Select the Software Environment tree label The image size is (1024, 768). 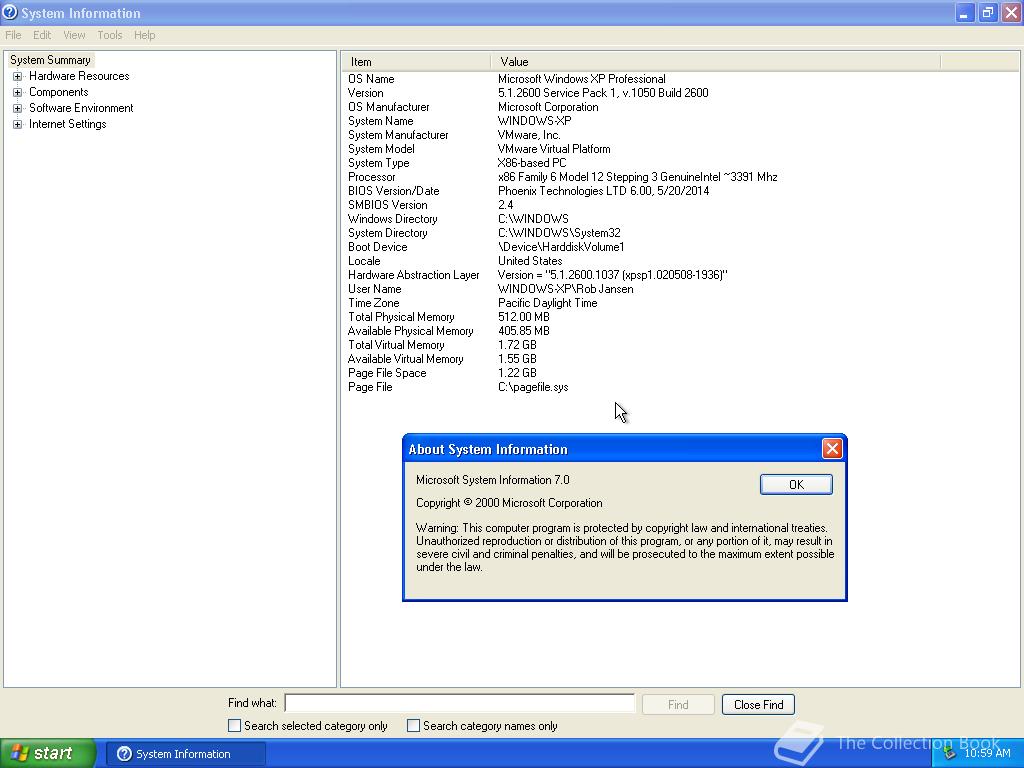(81, 108)
